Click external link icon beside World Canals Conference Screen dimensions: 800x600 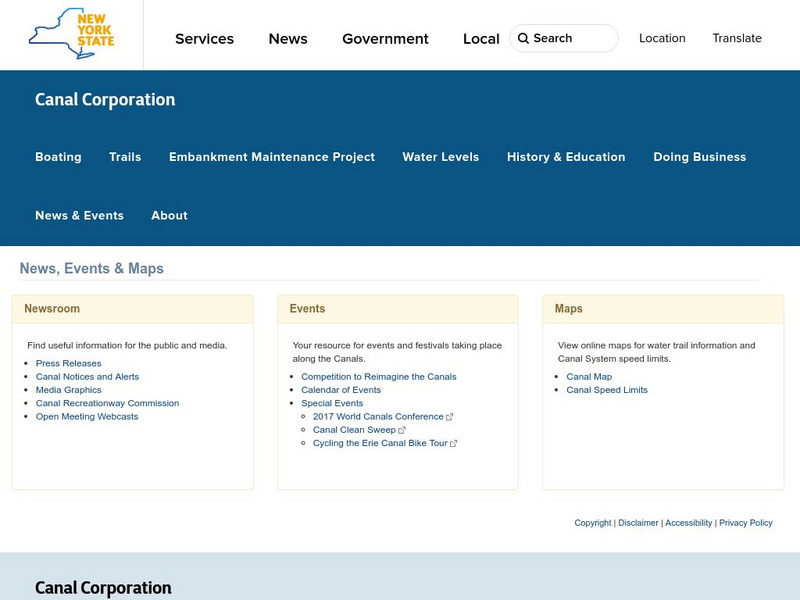coord(450,417)
